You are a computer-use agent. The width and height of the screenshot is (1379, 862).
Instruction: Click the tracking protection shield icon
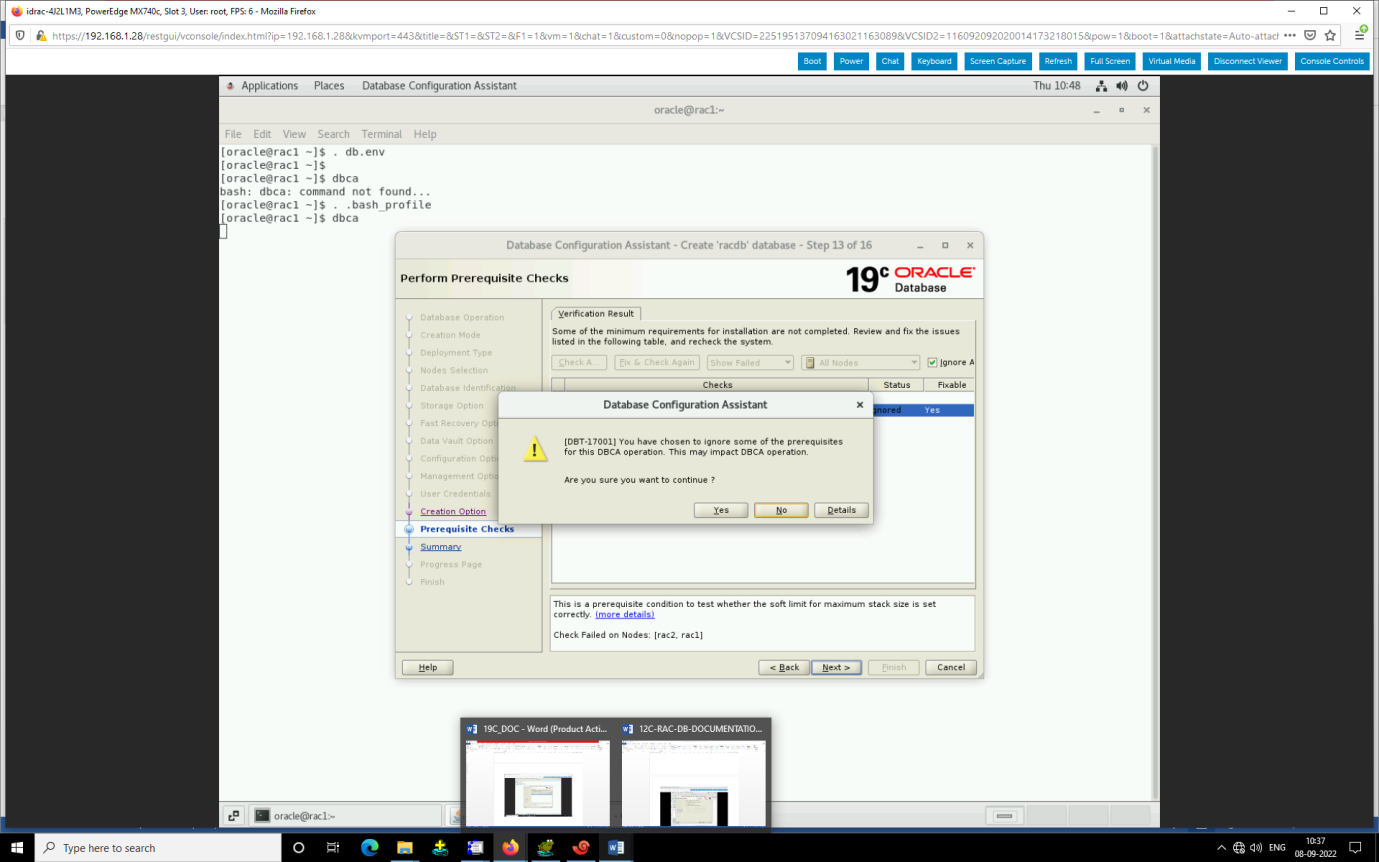coord(22,35)
